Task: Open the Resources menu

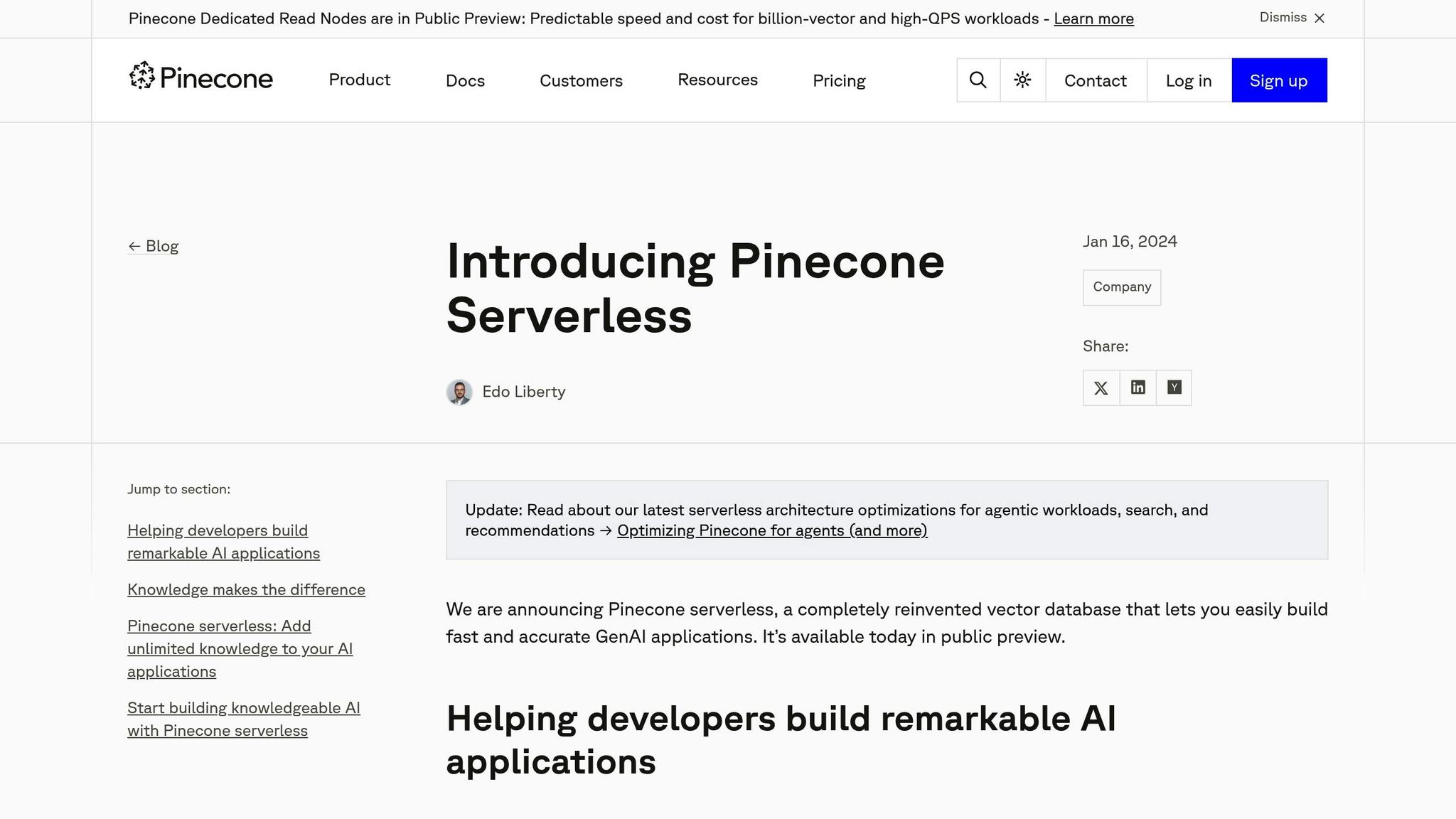Action: coord(717,80)
